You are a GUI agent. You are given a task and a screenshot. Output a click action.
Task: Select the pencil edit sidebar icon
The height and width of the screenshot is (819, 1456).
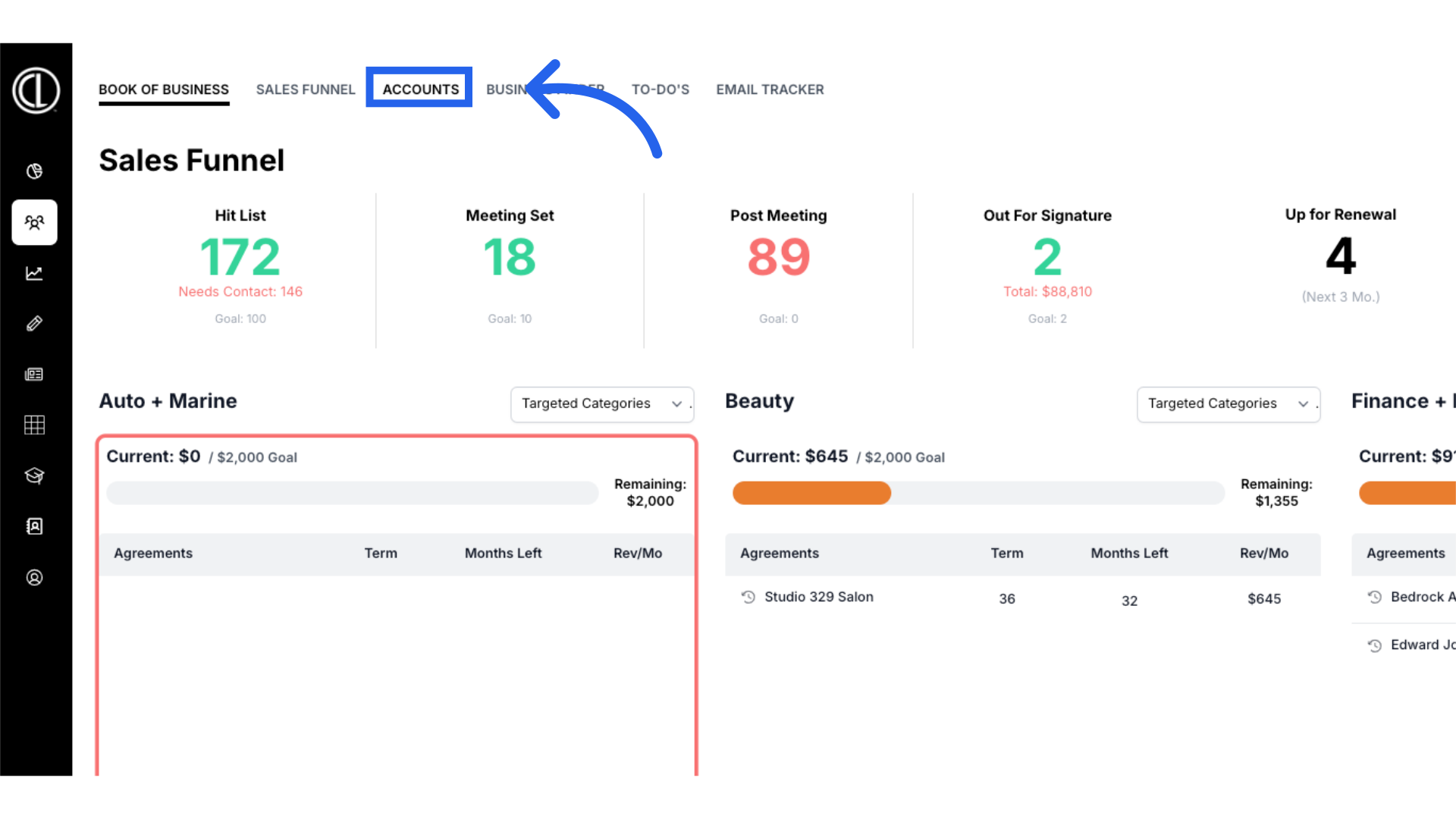coord(34,324)
